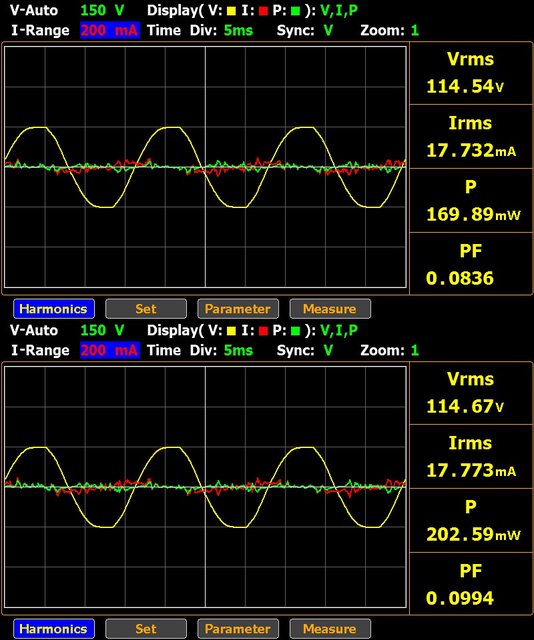Viewport: 534px width, 640px height.
Task: Click the yellow V color swatch in the top header
Action: (231, 11)
